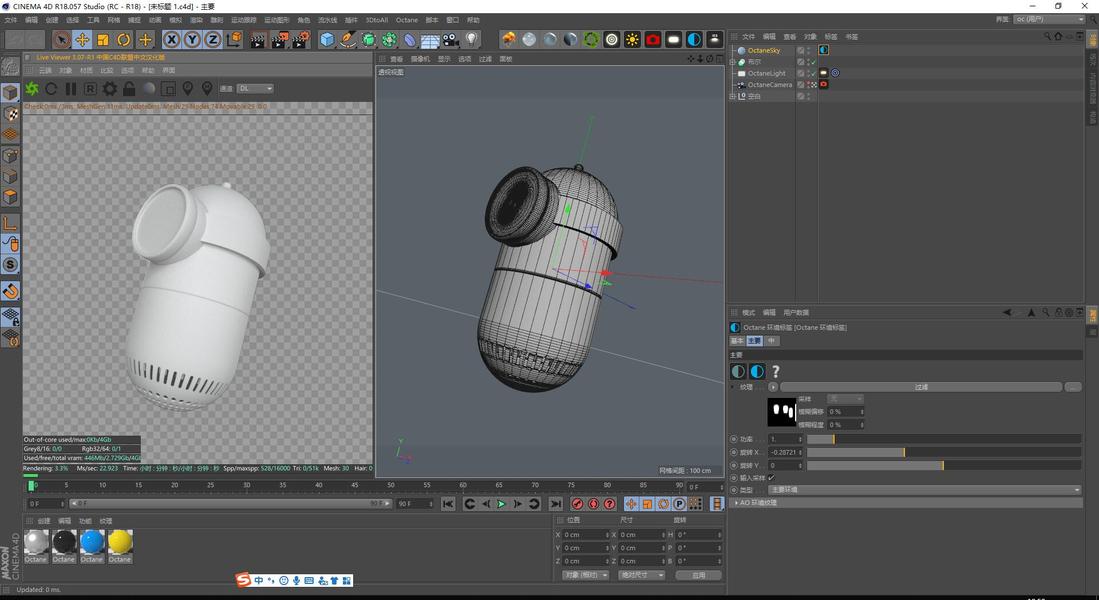Toggle clay mode sphere in Live Viewer

[x=149, y=88]
